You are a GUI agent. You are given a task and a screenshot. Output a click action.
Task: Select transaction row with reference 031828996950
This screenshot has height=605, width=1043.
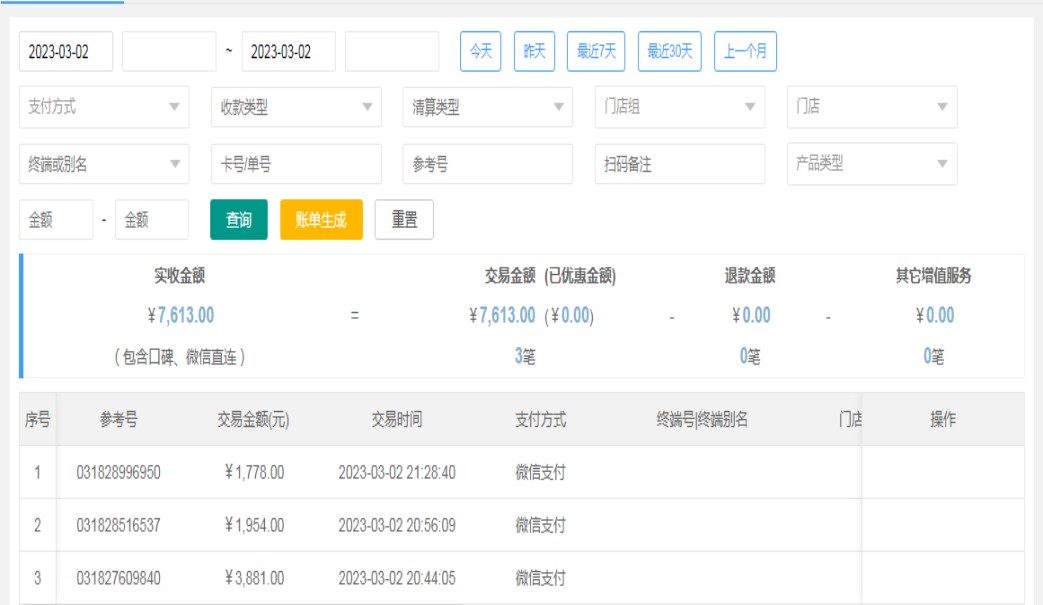click(118, 472)
